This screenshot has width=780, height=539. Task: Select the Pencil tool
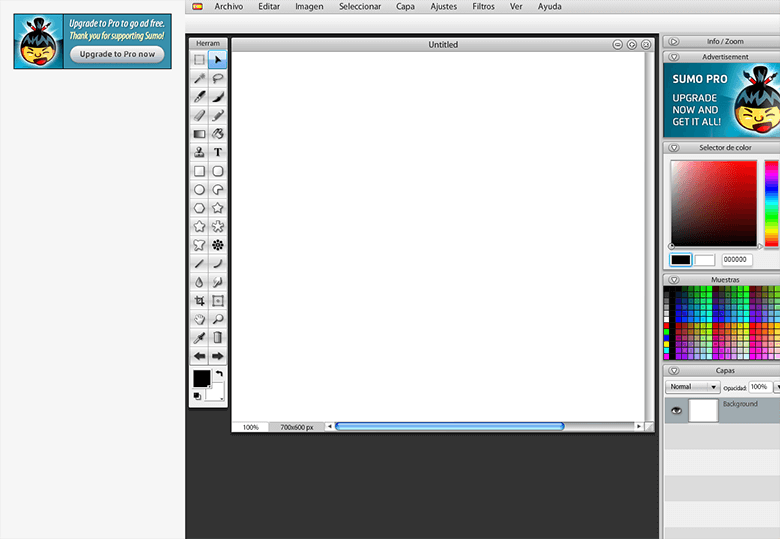(217, 115)
